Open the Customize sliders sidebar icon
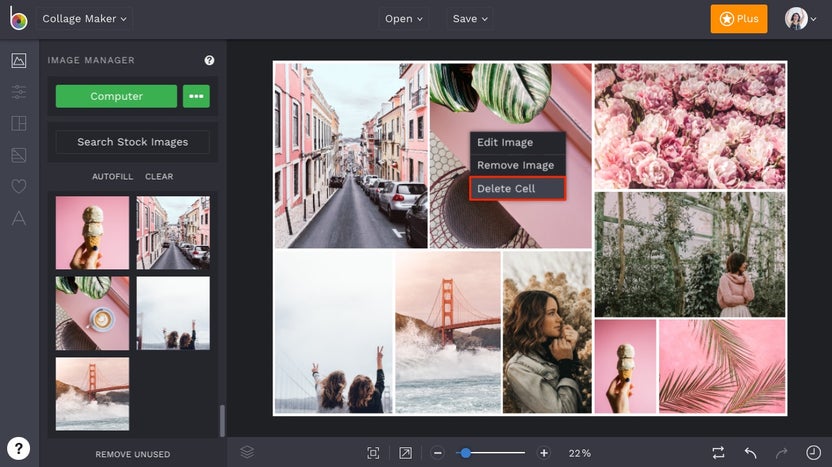 point(19,92)
